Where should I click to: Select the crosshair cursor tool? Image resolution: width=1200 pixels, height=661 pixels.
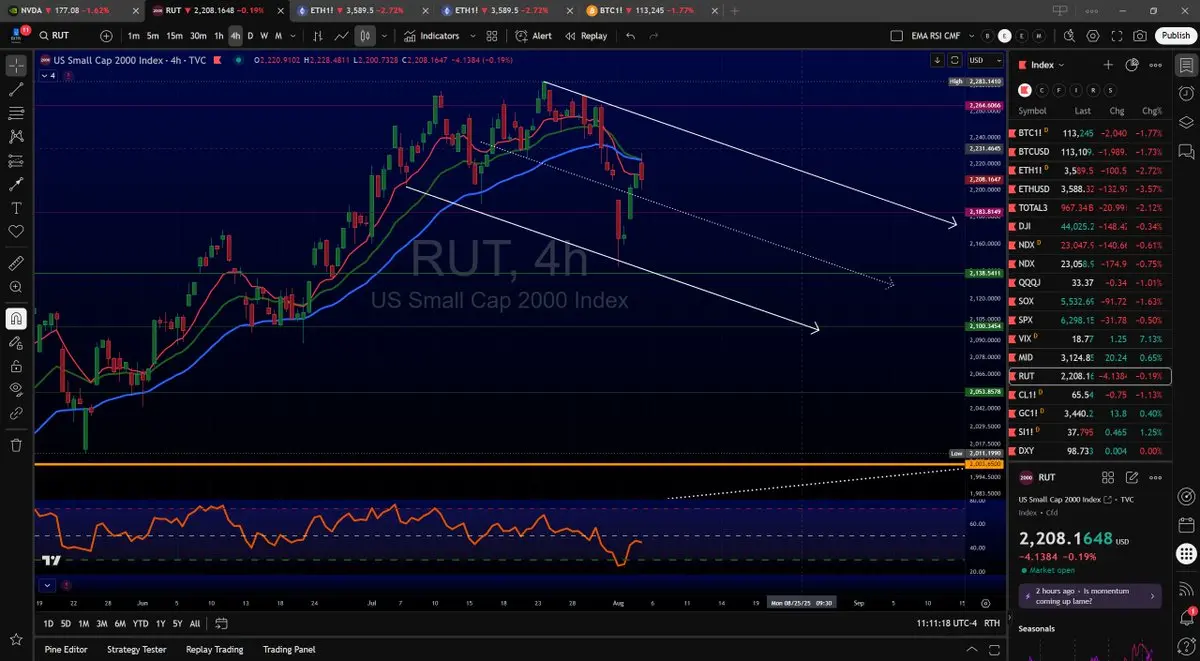(16, 66)
